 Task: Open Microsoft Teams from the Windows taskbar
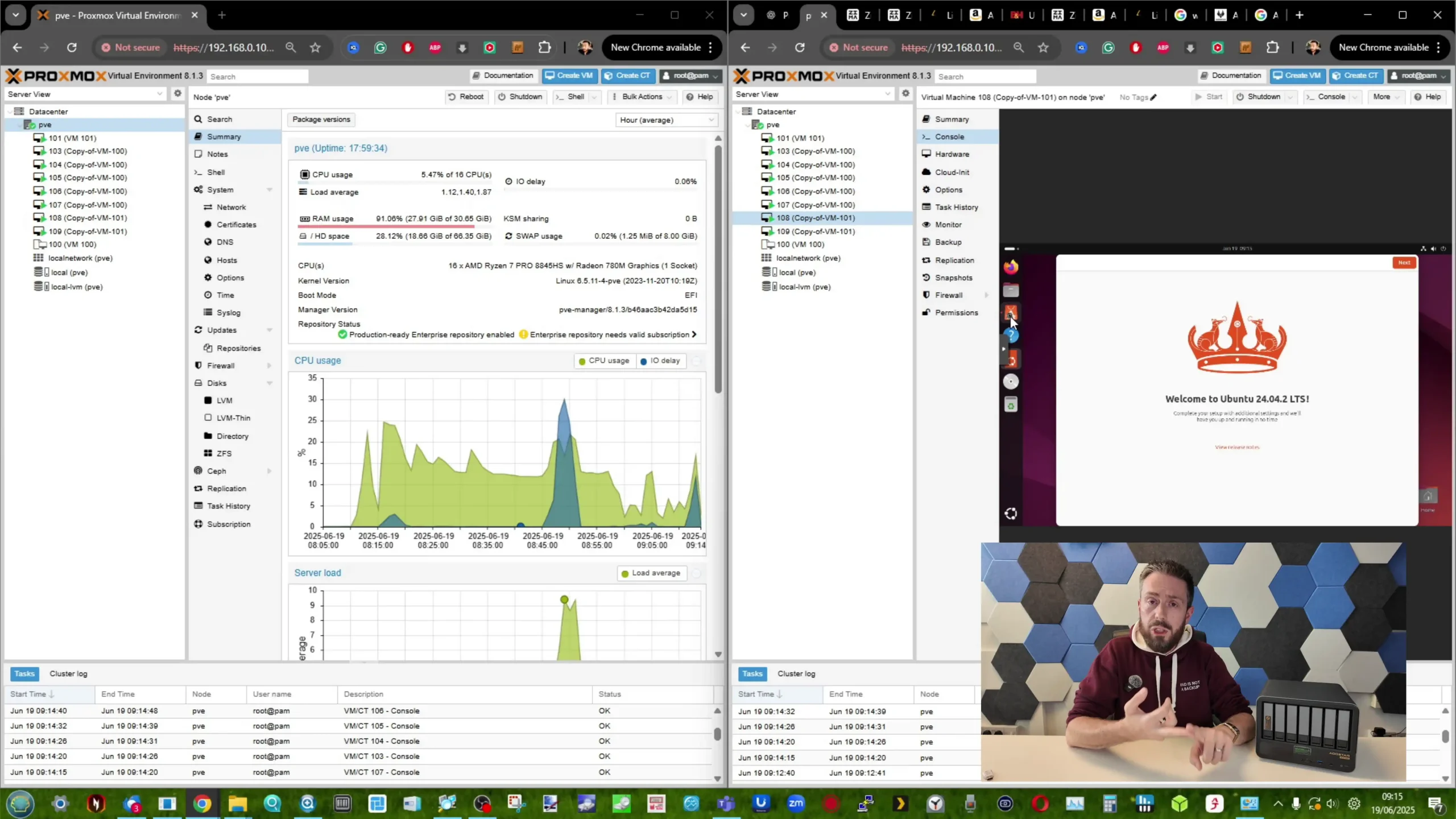tap(726, 804)
